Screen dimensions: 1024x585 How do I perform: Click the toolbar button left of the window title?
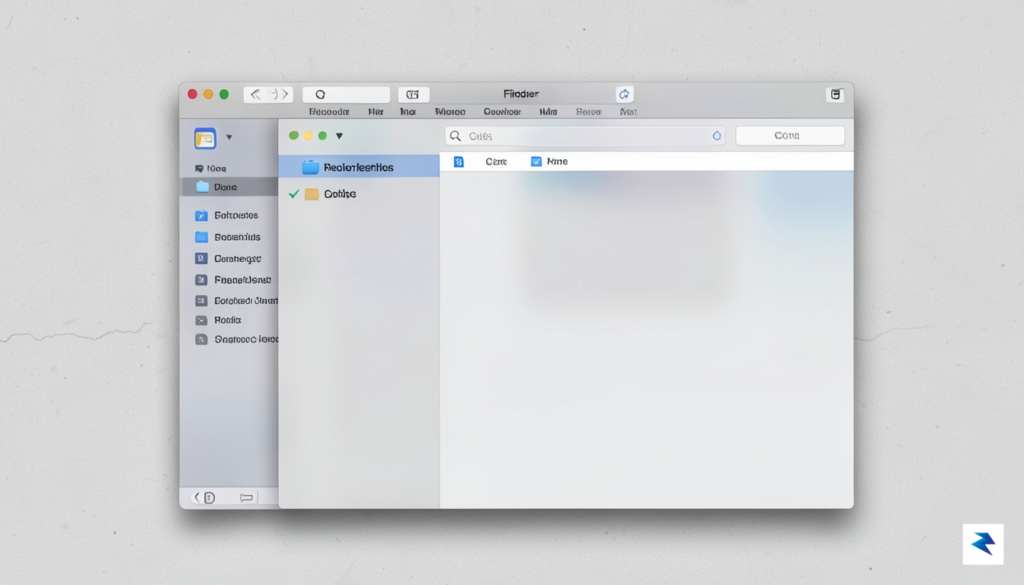(413, 95)
